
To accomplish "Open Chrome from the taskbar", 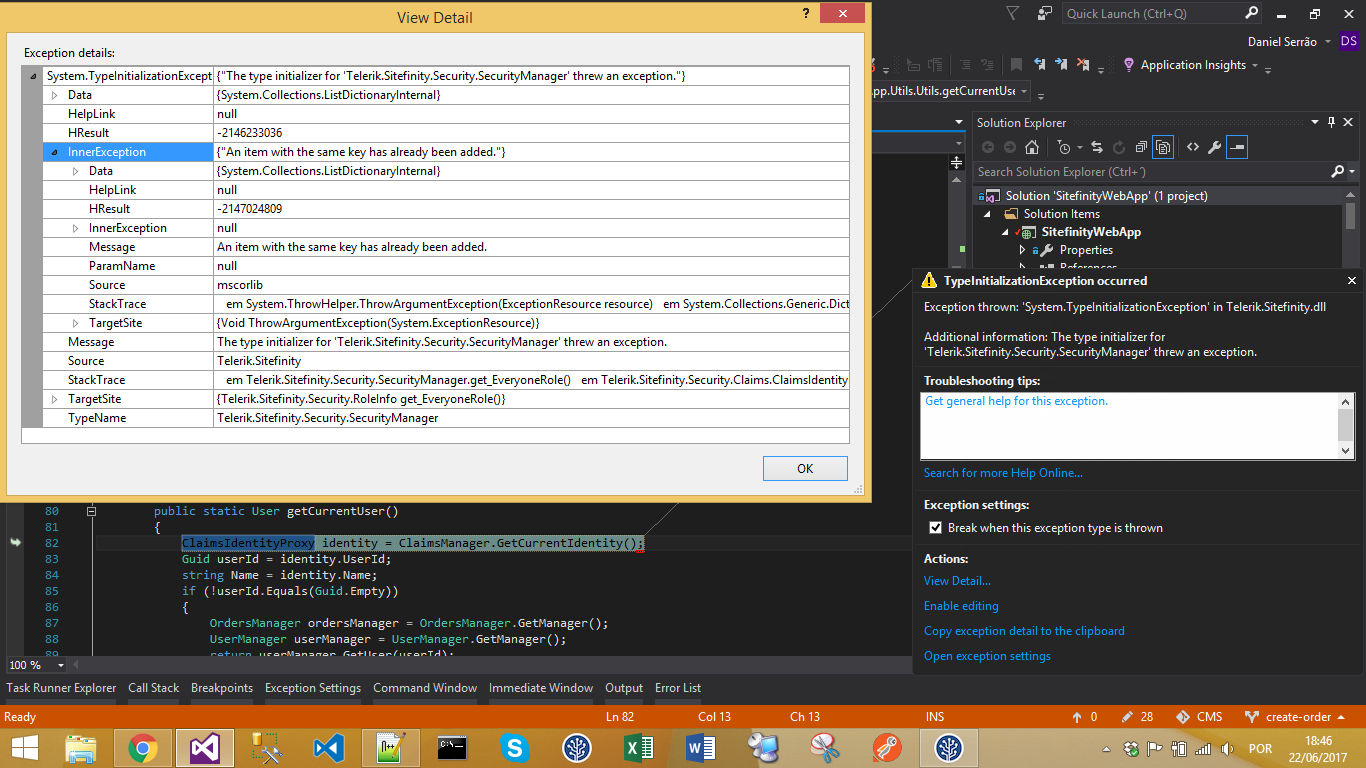I will [x=143, y=748].
